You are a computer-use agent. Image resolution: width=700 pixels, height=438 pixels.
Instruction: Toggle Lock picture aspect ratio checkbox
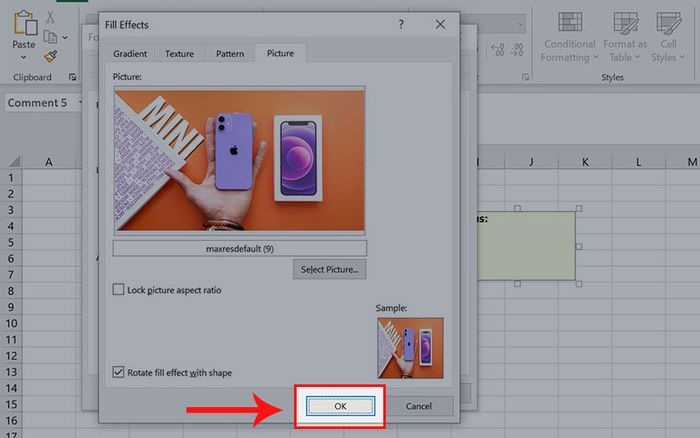pyautogui.click(x=118, y=289)
